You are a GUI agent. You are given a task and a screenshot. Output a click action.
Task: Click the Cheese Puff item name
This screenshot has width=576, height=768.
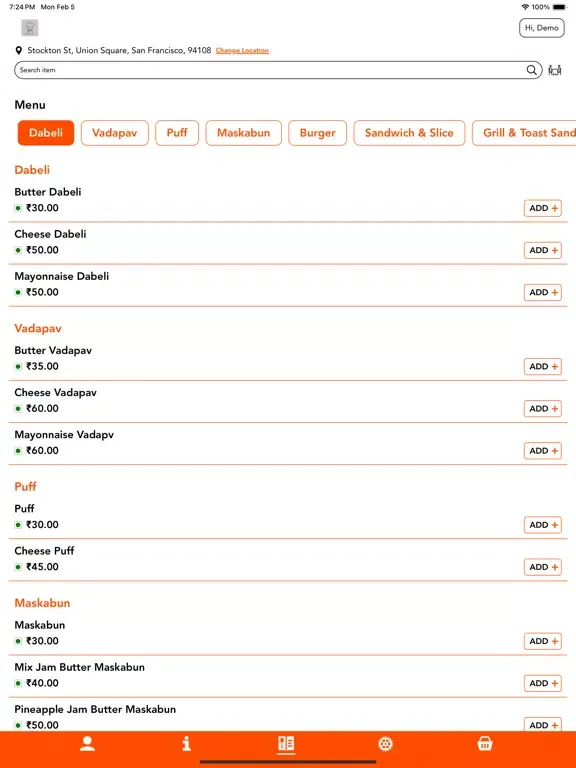pos(44,551)
